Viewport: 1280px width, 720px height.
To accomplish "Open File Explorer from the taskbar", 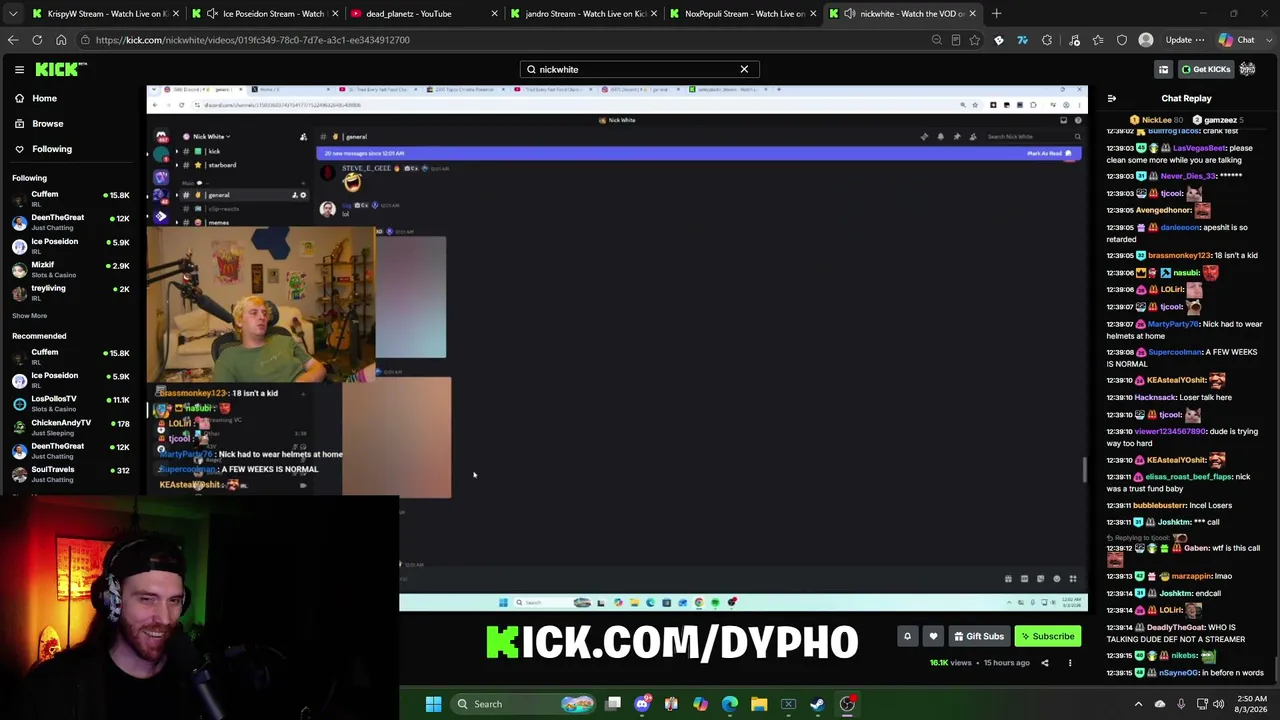I will pyautogui.click(x=759, y=704).
